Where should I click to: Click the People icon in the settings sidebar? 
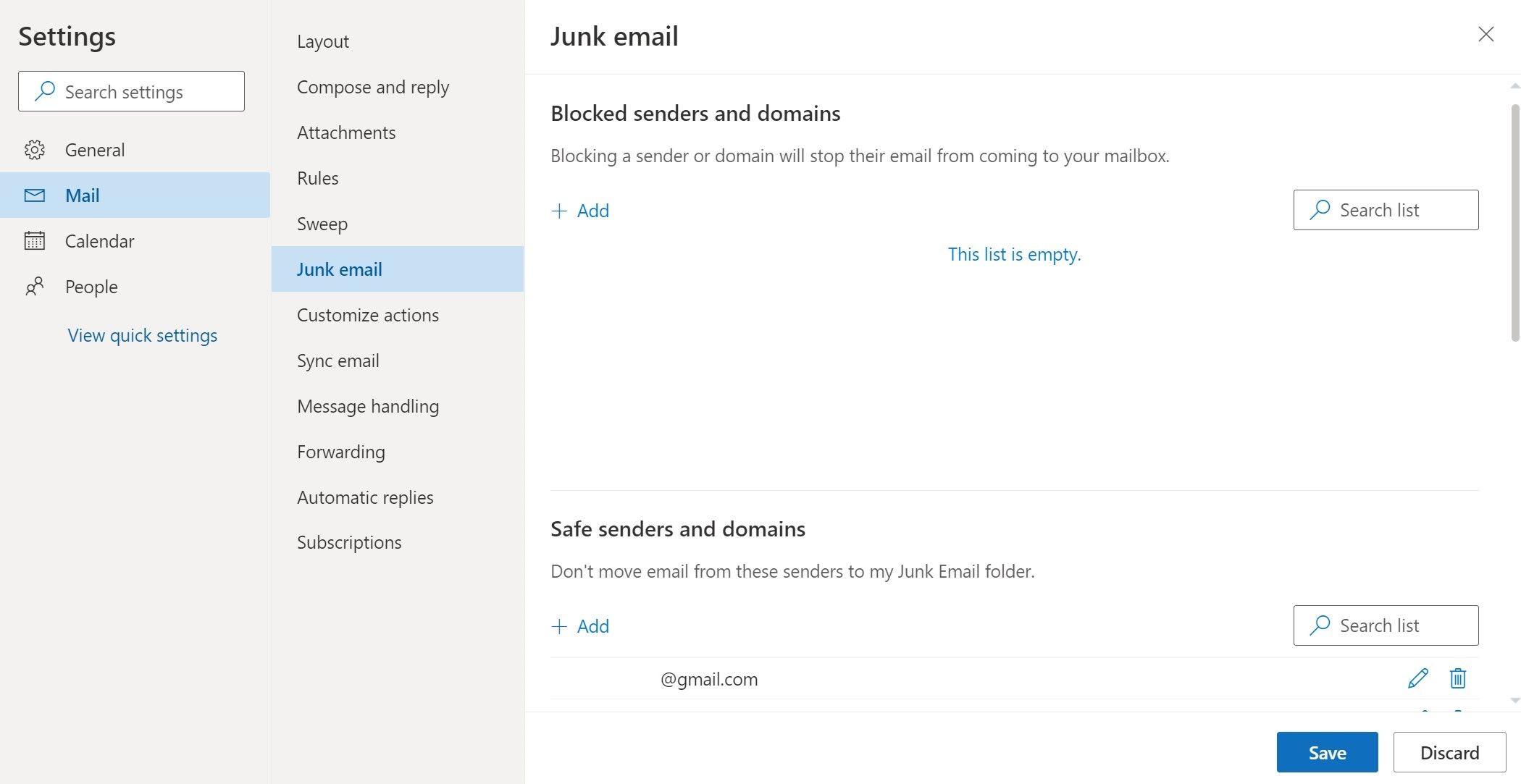(34, 287)
